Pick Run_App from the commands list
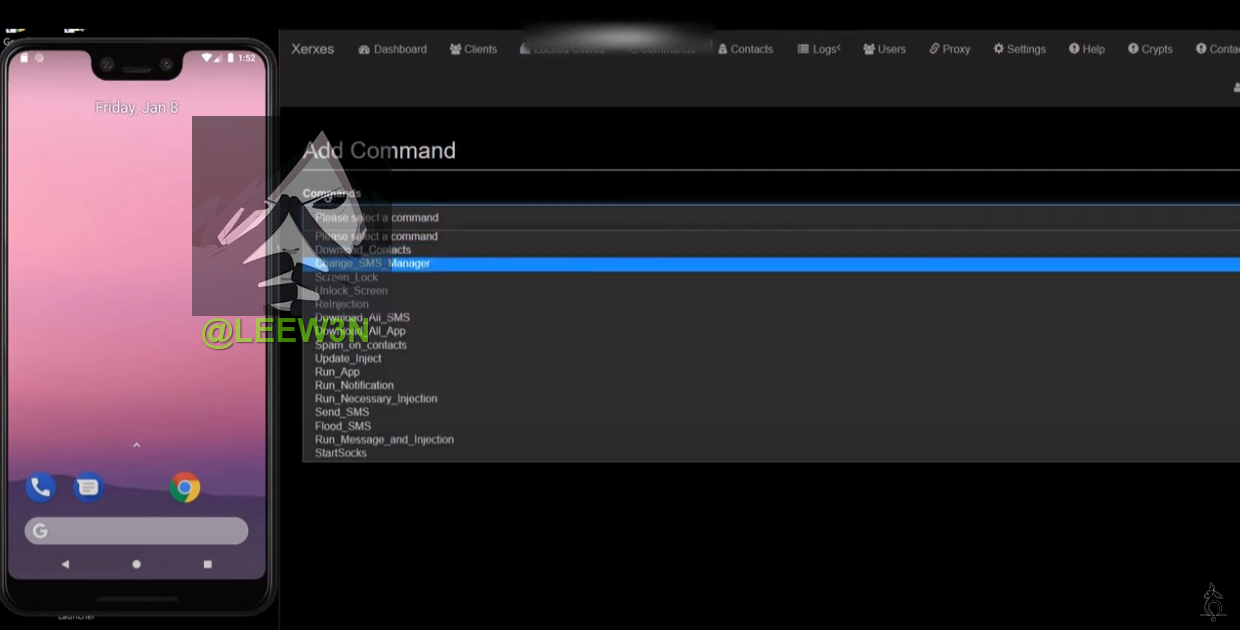 337,372
